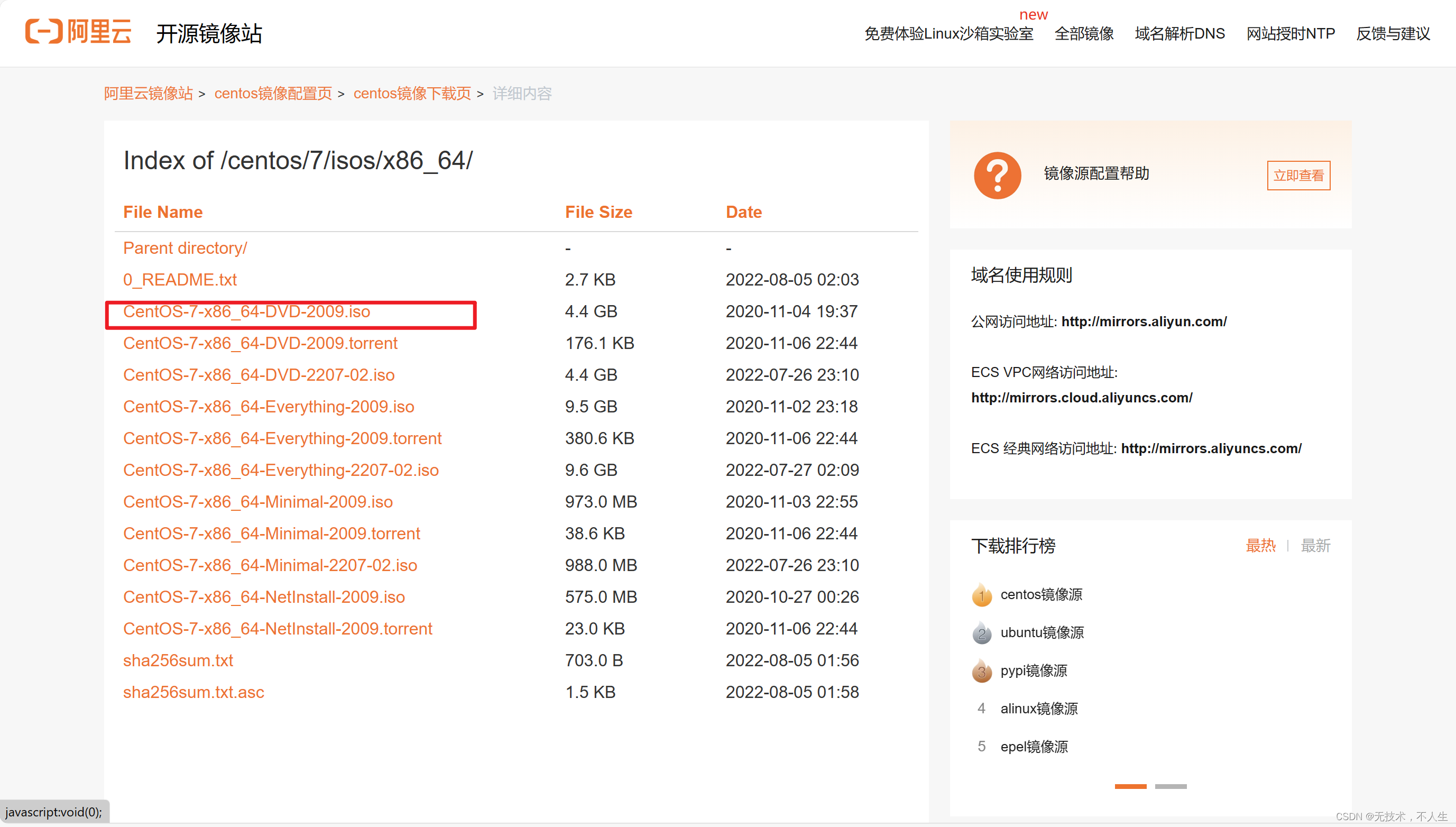Open sha256sum.txt file link

pyautogui.click(x=178, y=661)
